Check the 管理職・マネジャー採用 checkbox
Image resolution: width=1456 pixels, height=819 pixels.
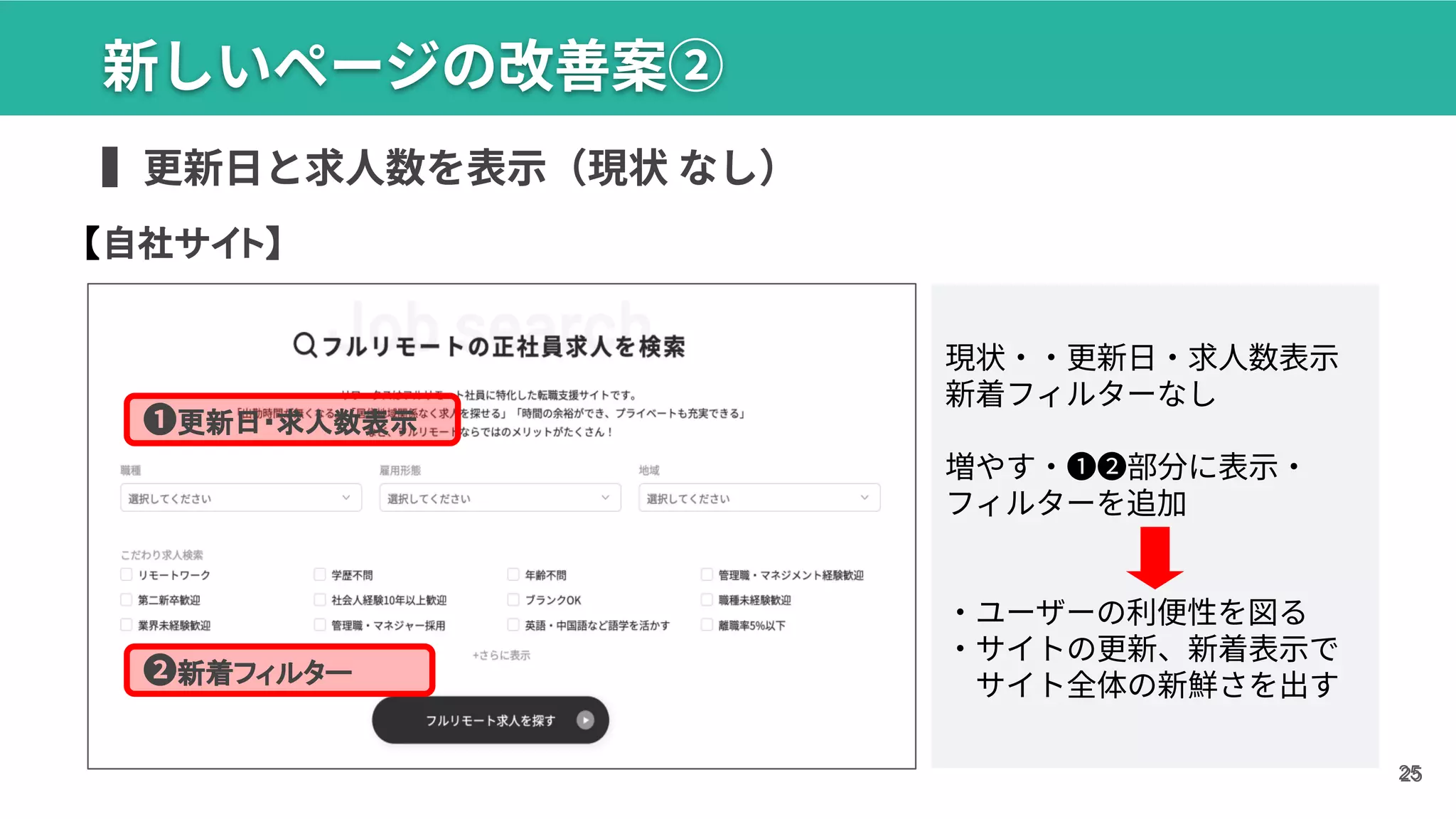tap(320, 624)
